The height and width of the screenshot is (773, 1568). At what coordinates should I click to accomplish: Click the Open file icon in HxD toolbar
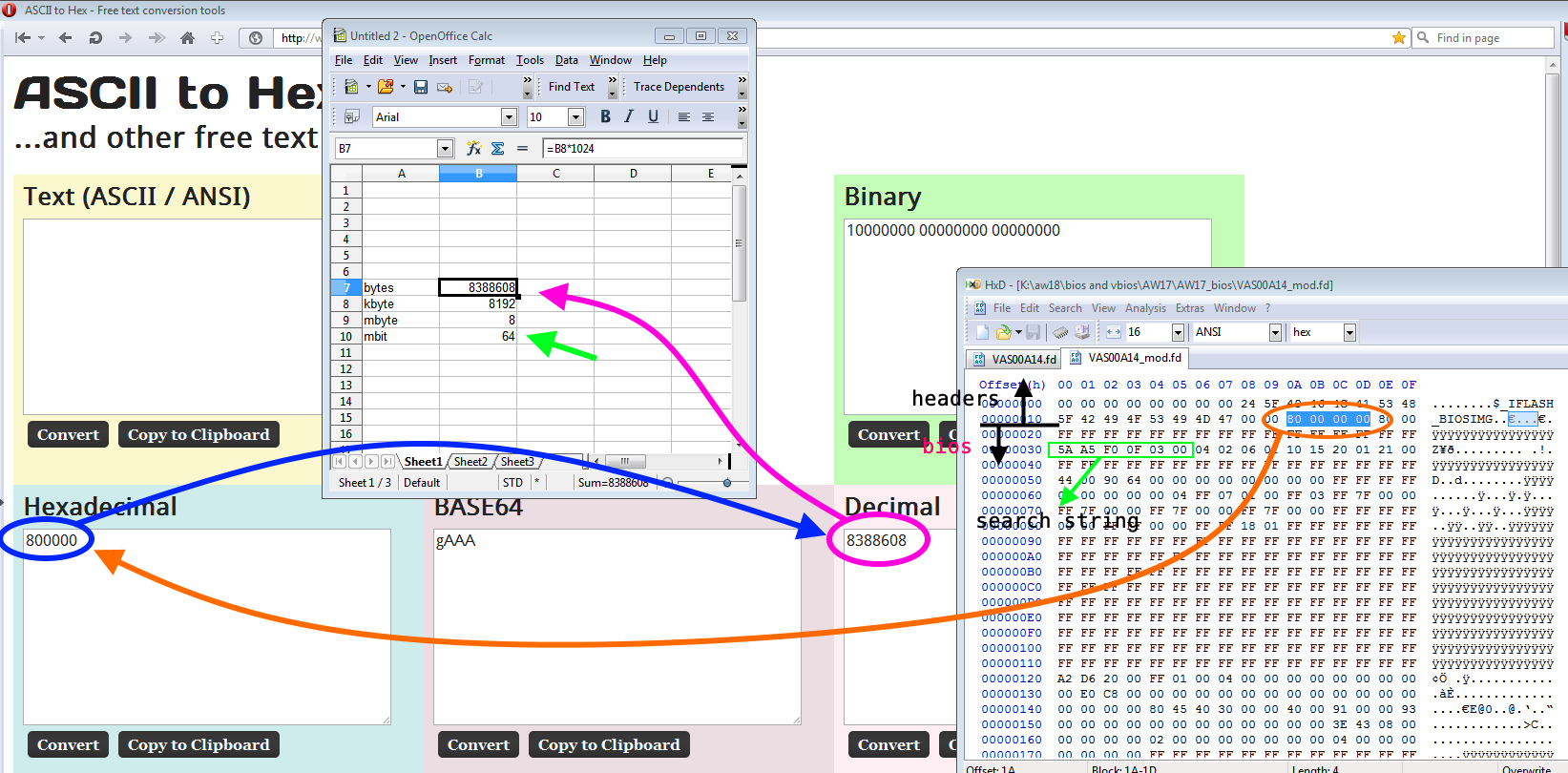[x=1003, y=332]
